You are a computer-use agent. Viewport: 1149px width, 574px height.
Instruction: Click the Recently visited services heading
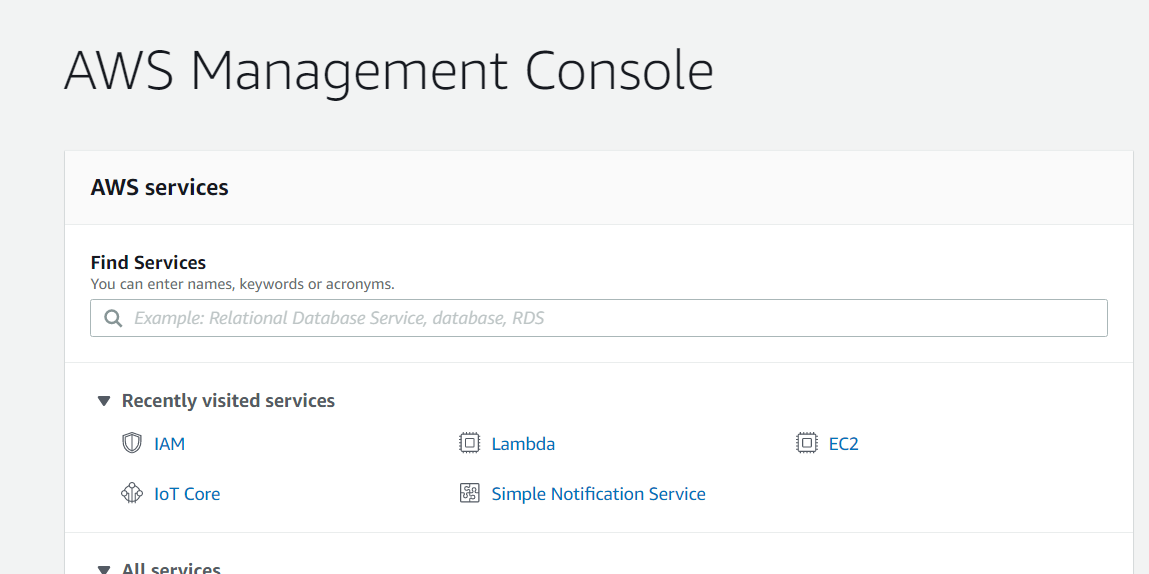point(228,401)
